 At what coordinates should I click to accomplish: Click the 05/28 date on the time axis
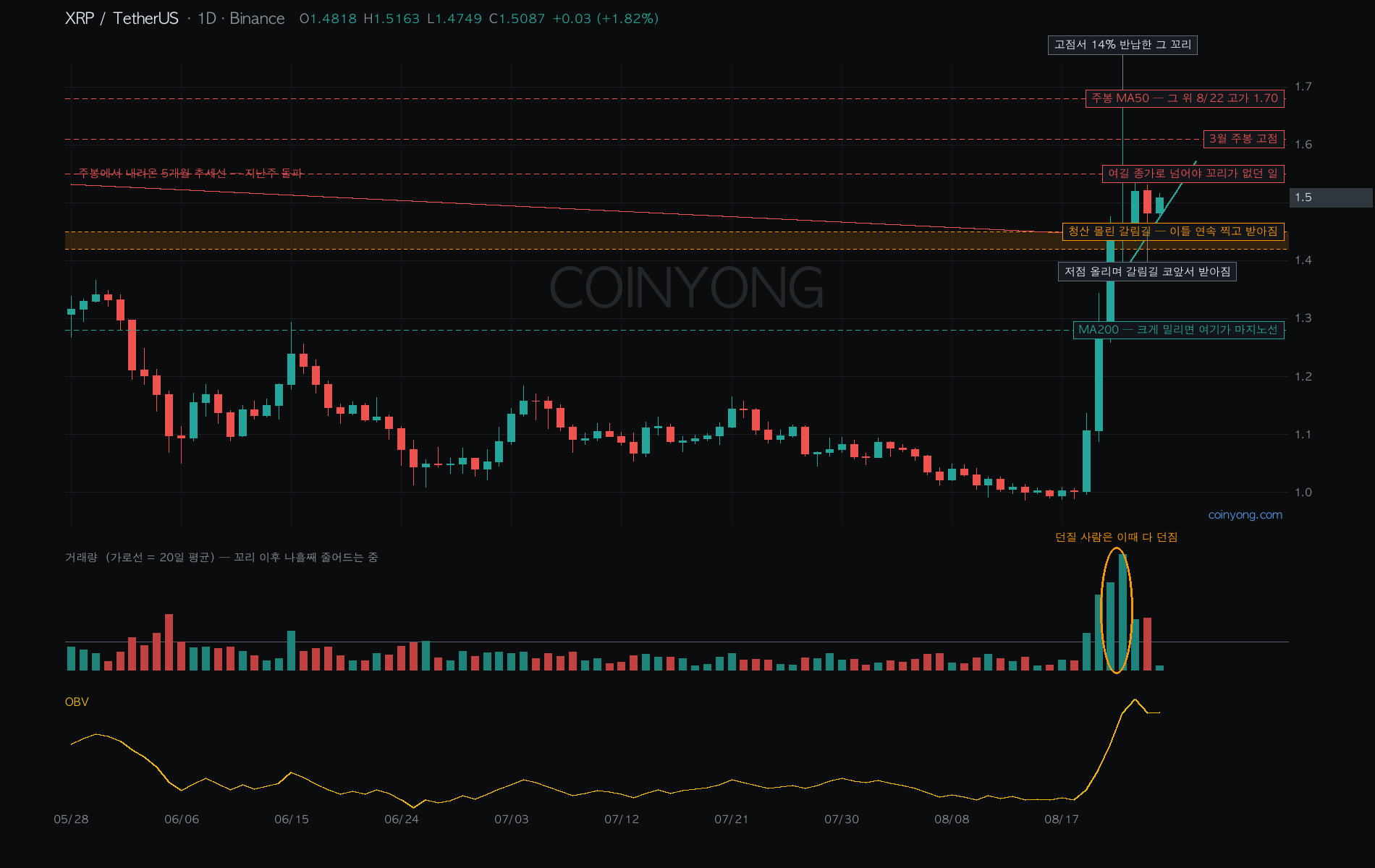point(71,820)
